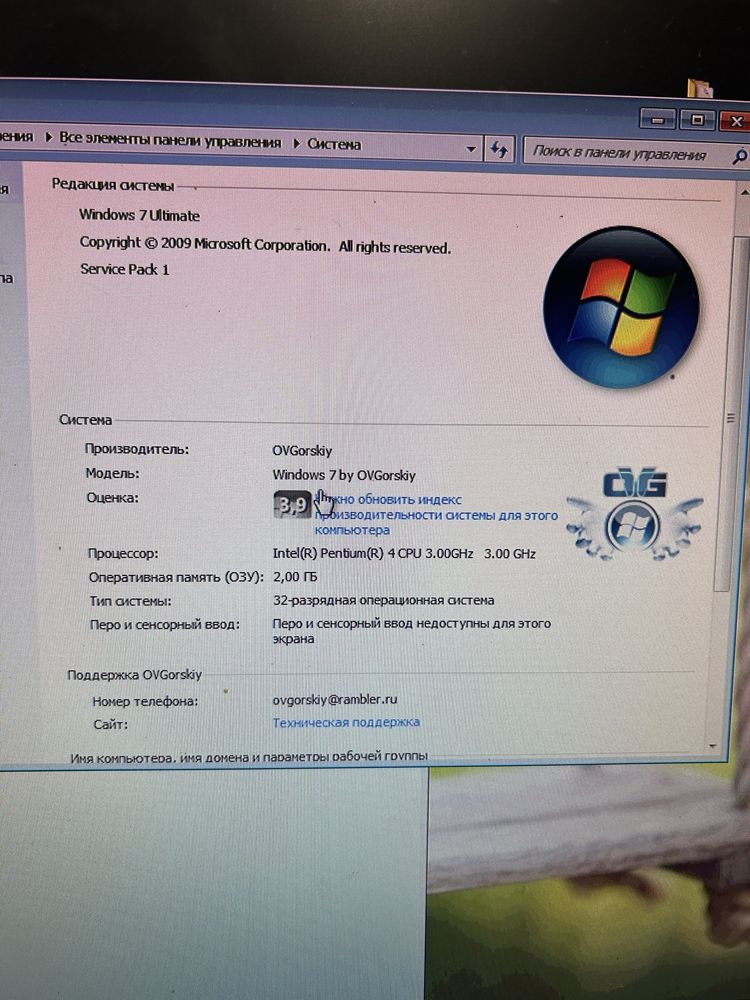Select 'Система' breadcrumb in address bar
Viewport: 750px width, 1000px height.
coord(334,144)
